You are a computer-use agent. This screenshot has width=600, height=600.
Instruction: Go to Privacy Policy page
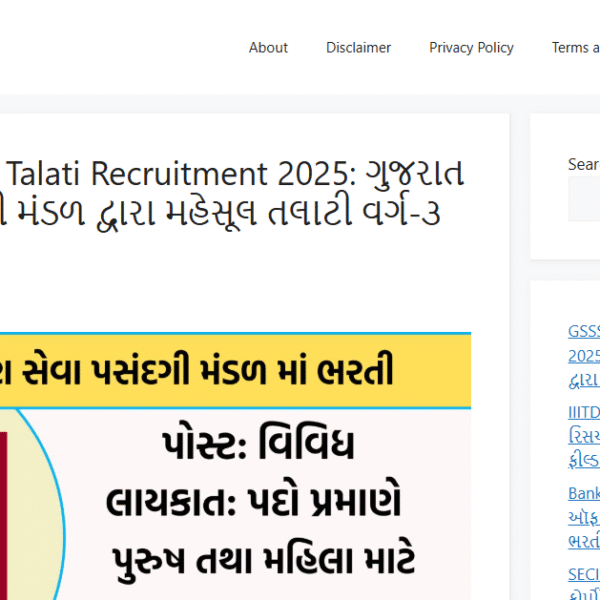[x=471, y=48]
